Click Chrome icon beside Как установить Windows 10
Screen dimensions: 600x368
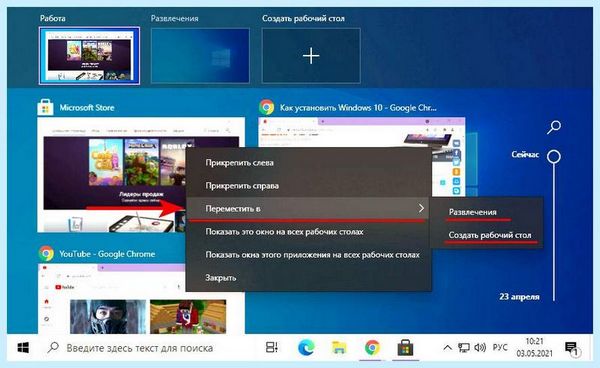(x=266, y=107)
